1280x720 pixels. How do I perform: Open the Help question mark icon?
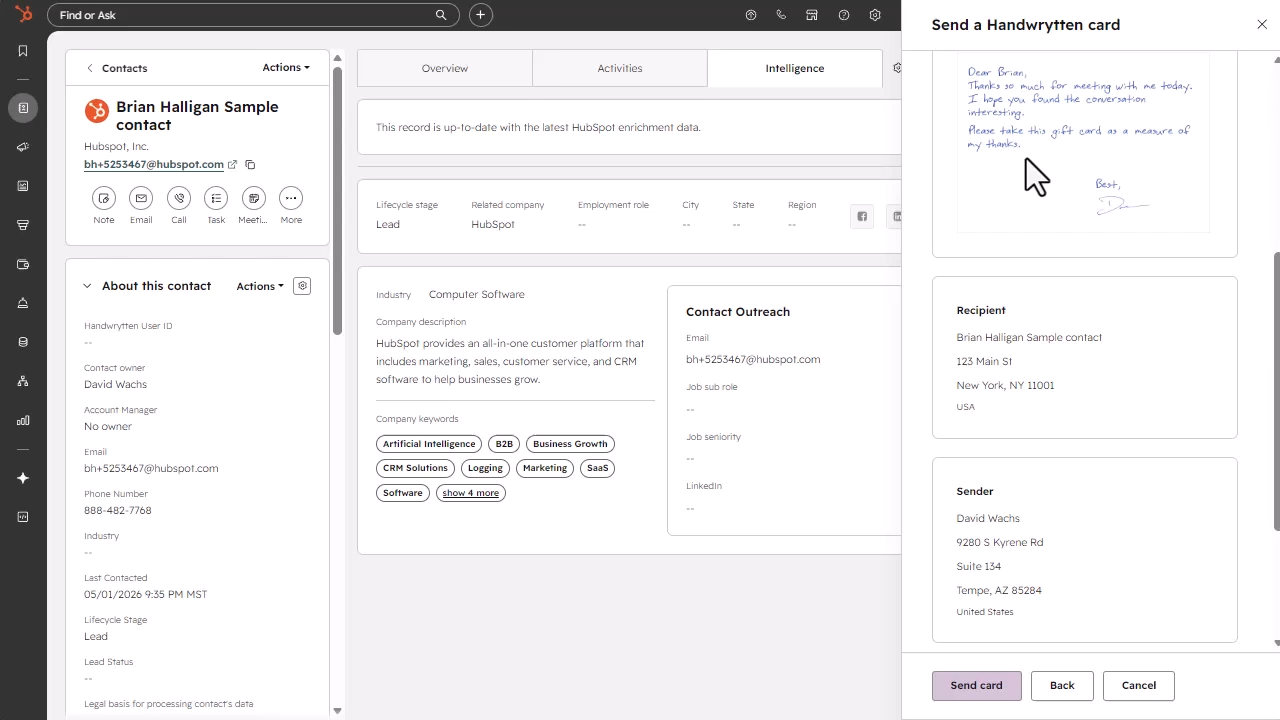tap(844, 15)
